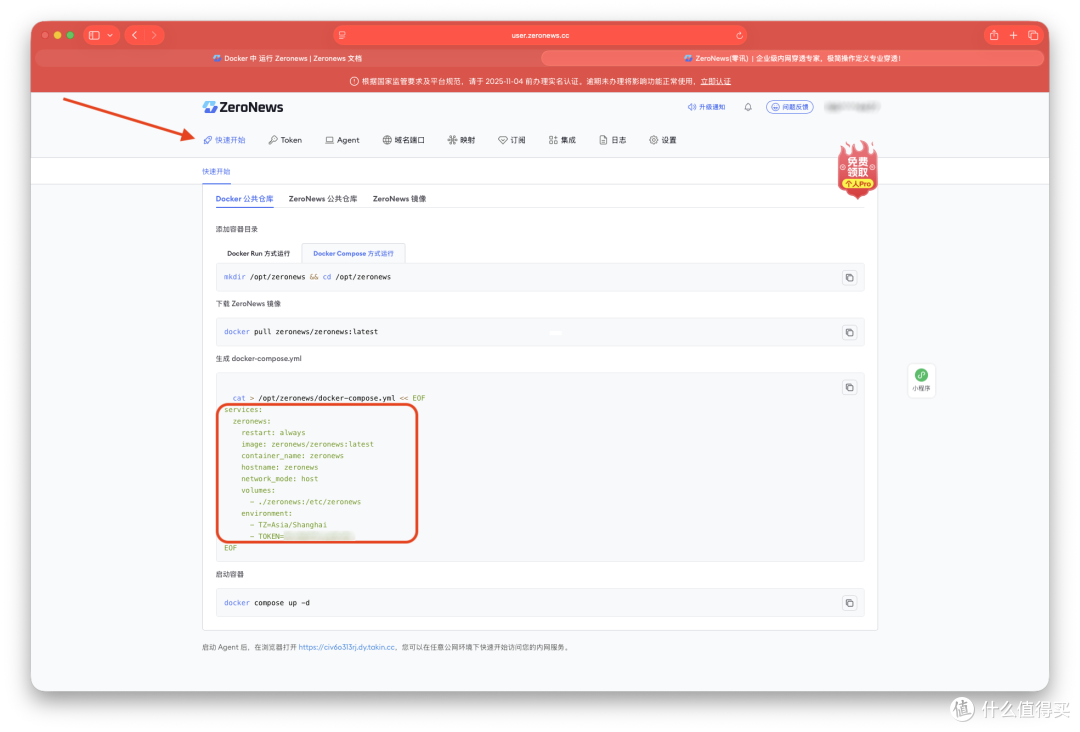This screenshot has height=732, width=1080.
Task: Click the ZeroNews logo
Action: [243, 107]
